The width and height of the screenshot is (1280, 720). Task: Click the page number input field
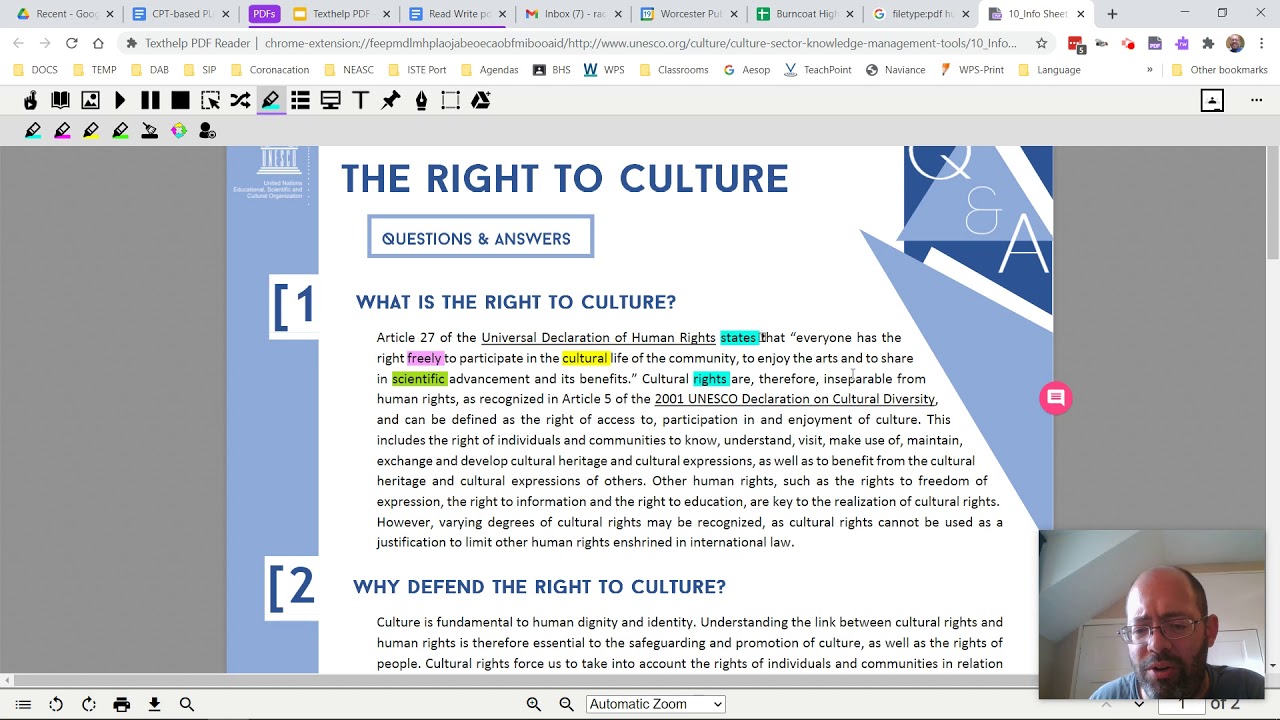tap(1181, 704)
